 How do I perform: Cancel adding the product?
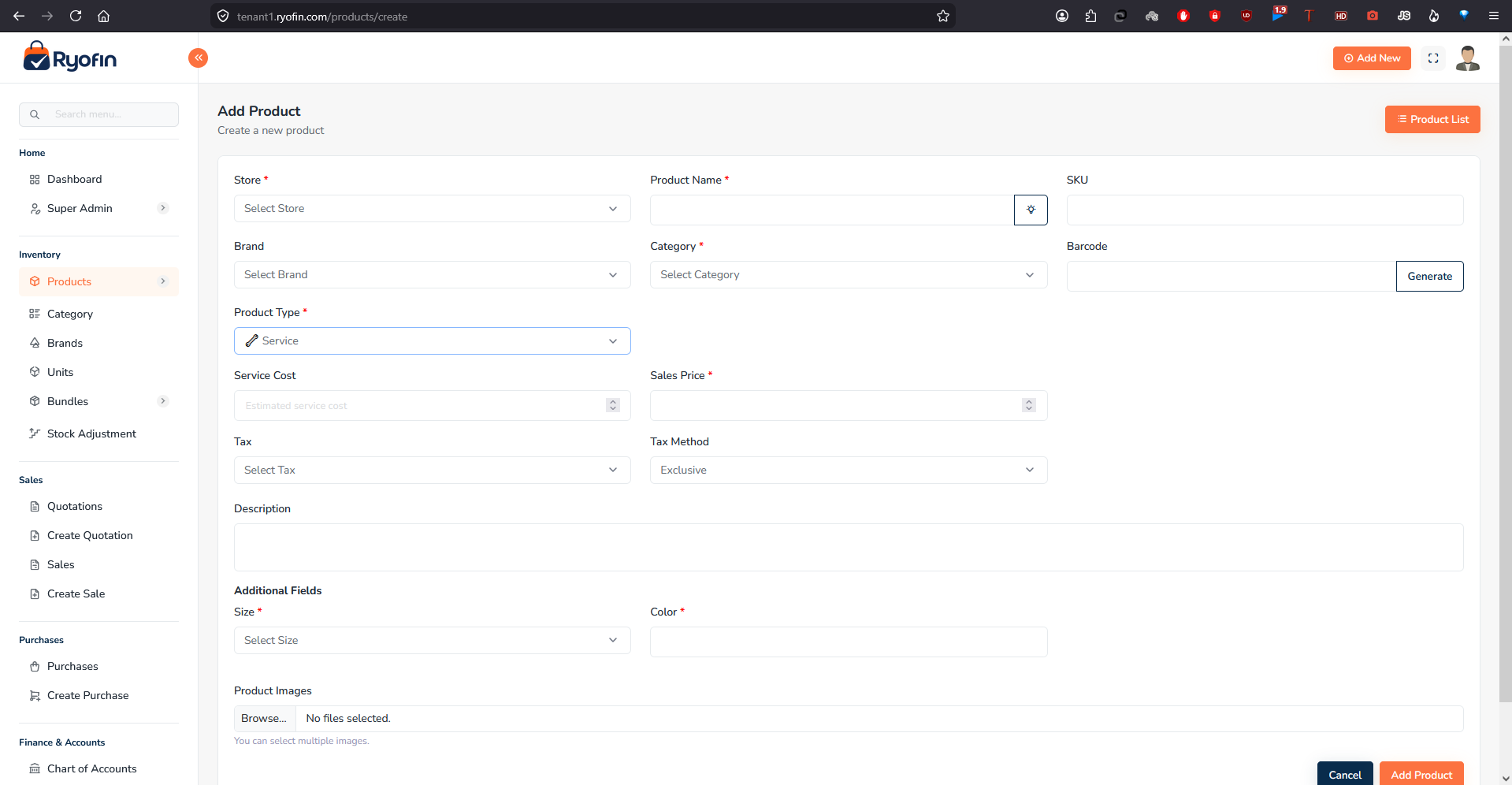pyautogui.click(x=1345, y=774)
